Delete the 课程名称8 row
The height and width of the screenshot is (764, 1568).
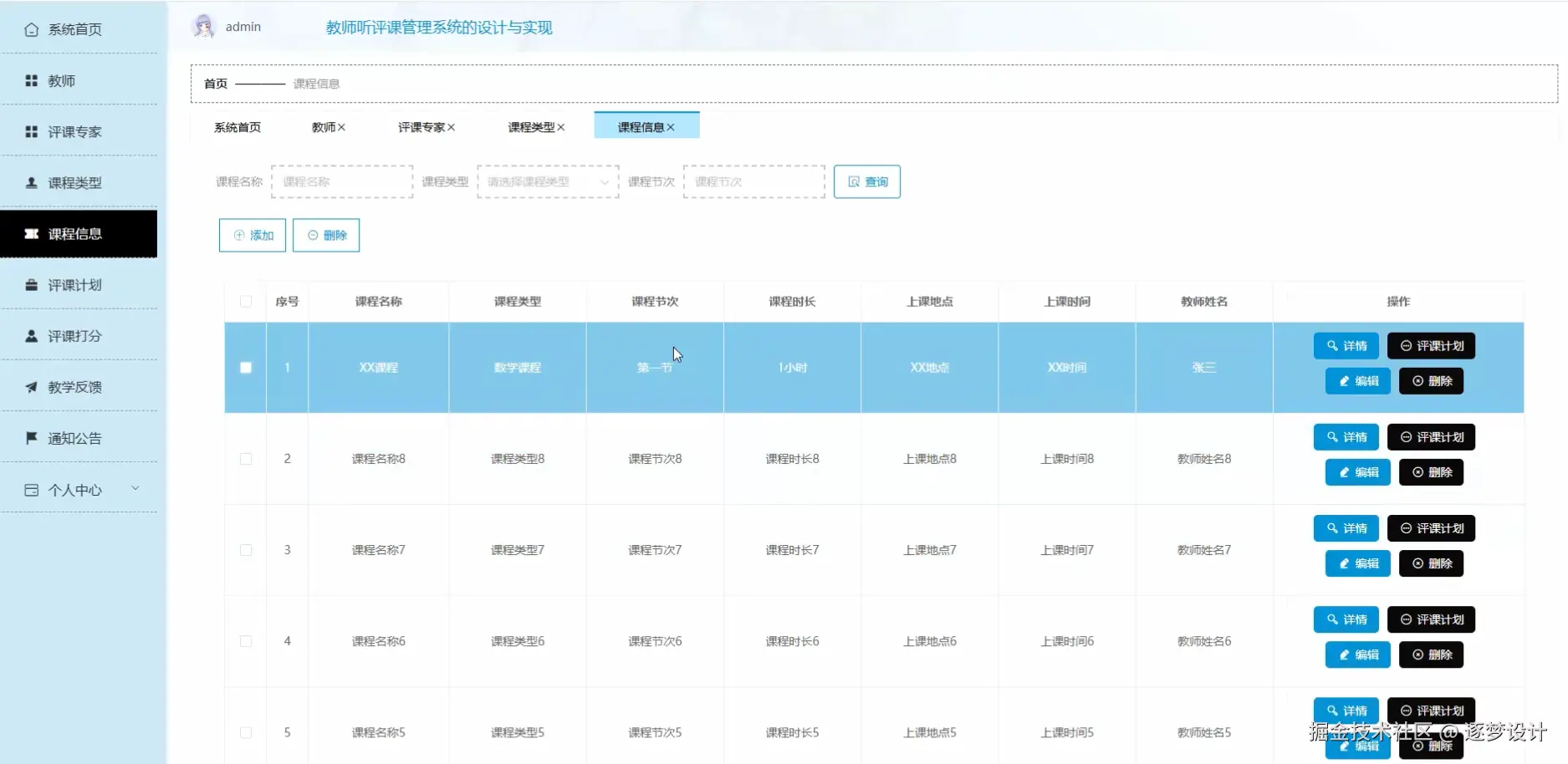(x=1431, y=472)
